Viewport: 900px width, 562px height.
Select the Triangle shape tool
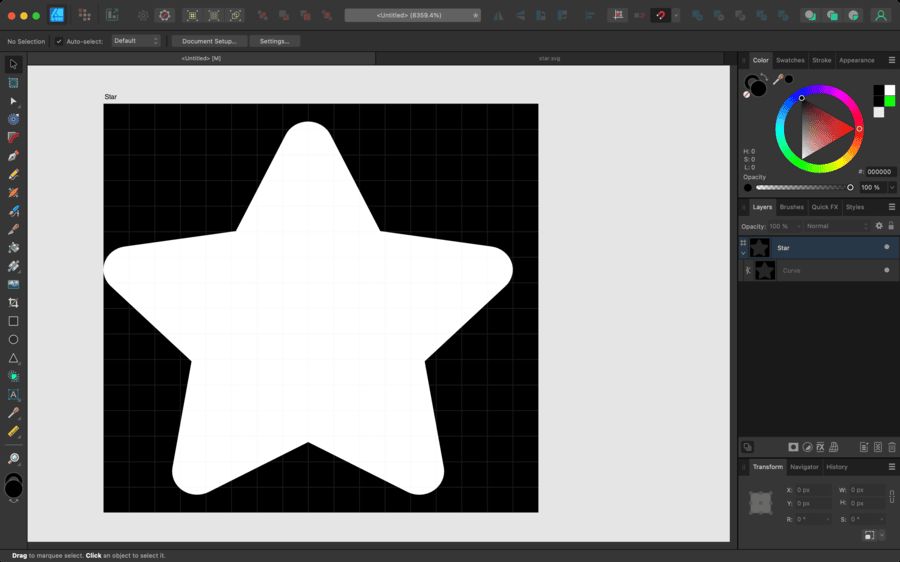pyautogui.click(x=13, y=358)
